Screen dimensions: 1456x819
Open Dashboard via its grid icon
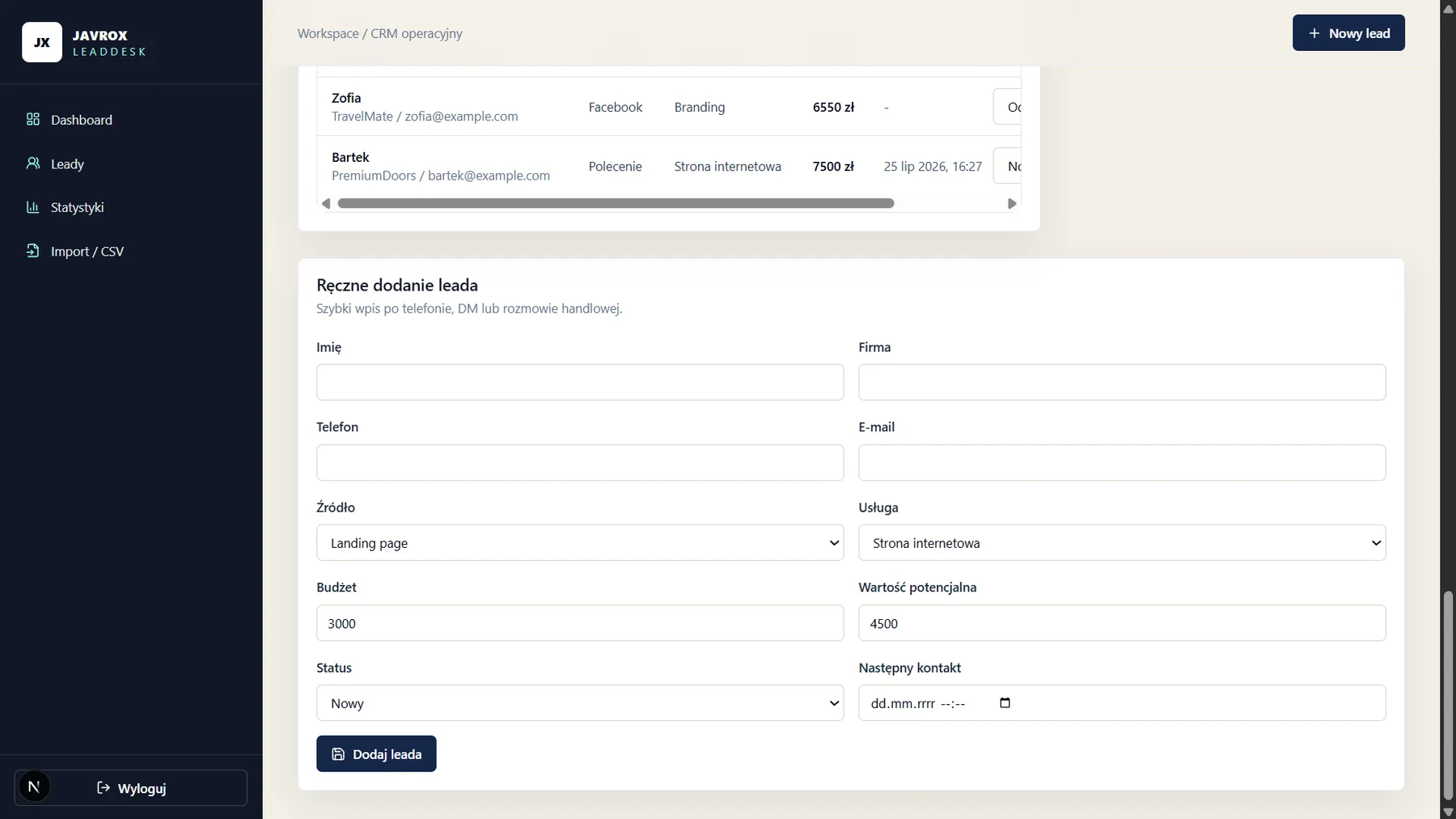[33, 119]
